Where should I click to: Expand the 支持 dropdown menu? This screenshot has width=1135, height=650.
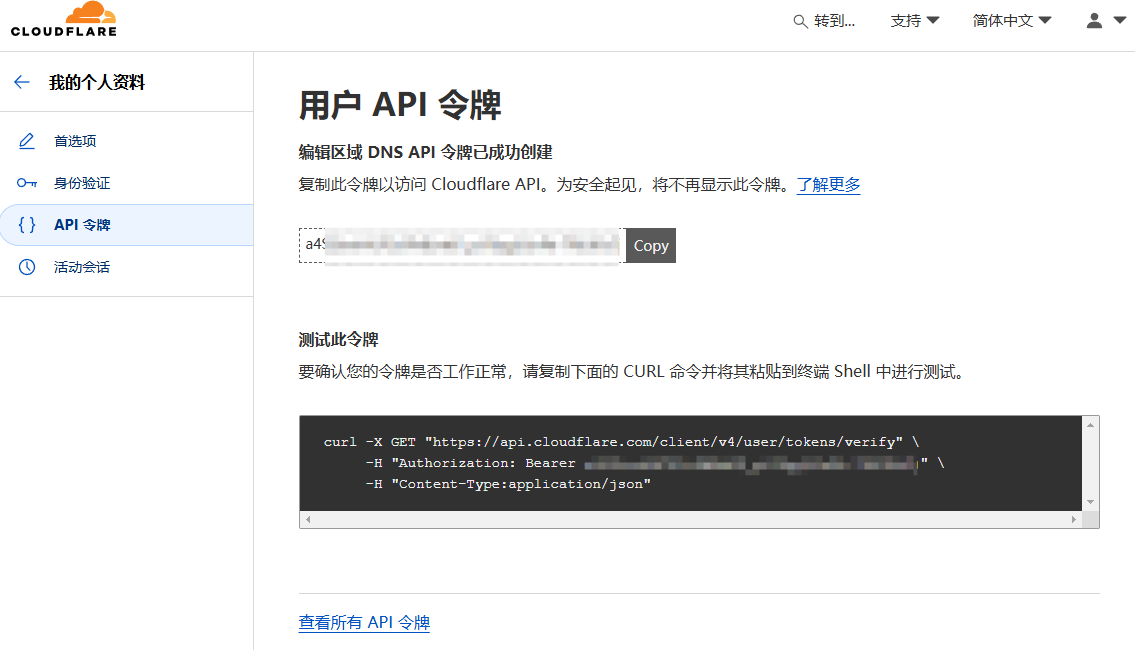pyautogui.click(x=914, y=21)
